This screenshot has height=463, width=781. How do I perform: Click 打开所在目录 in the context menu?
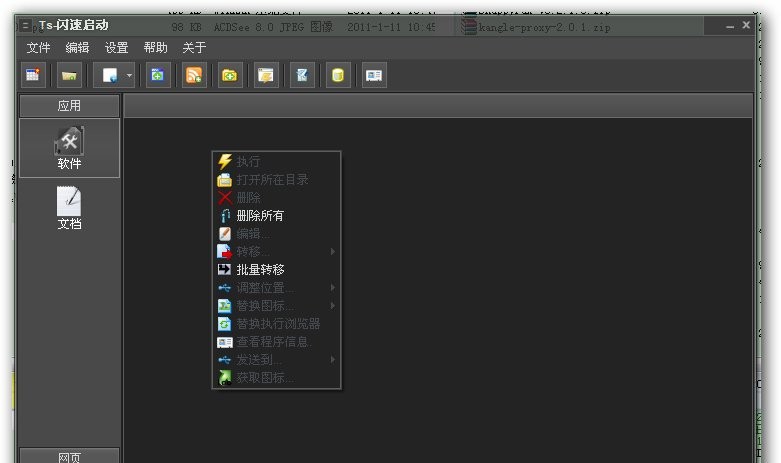click(276, 180)
